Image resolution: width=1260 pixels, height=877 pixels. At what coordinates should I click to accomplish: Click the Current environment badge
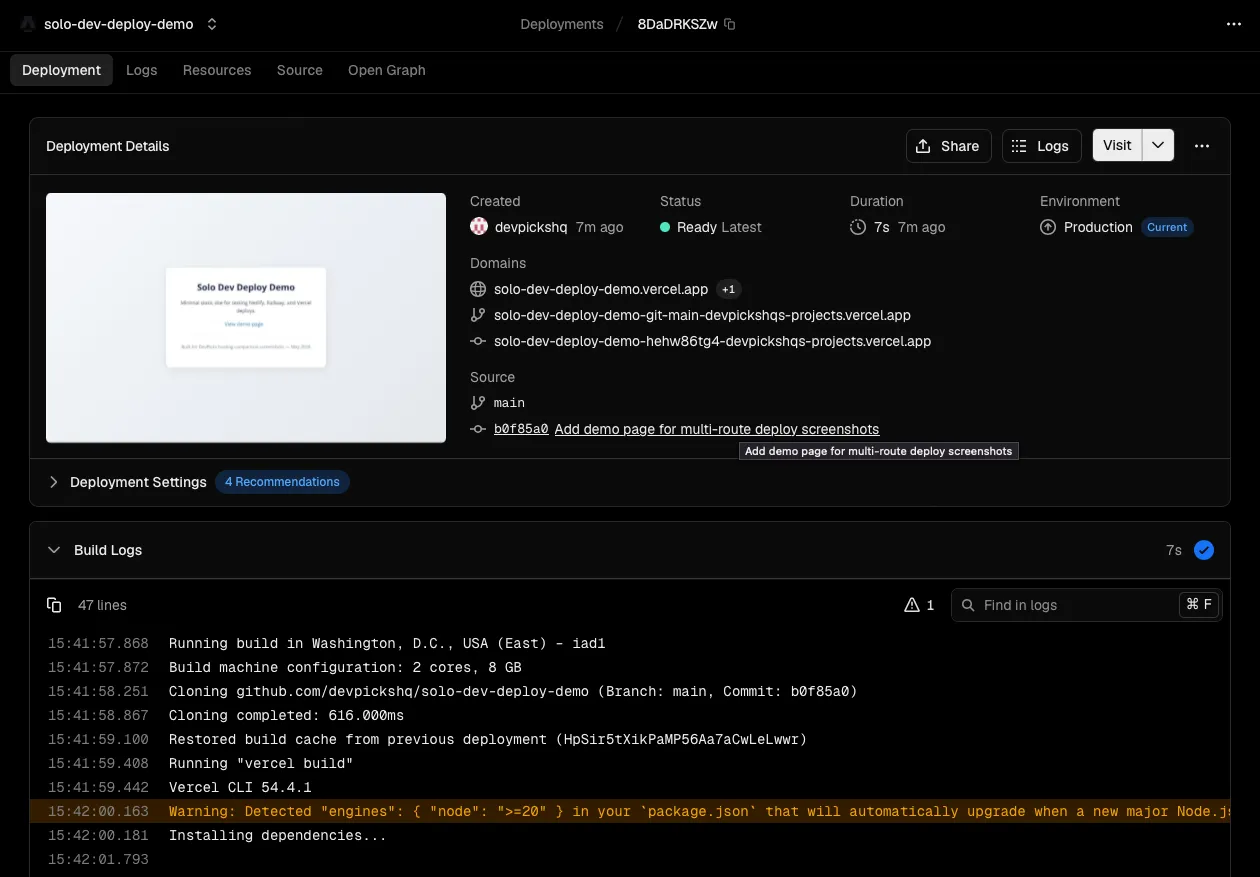pyautogui.click(x=1167, y=227)
